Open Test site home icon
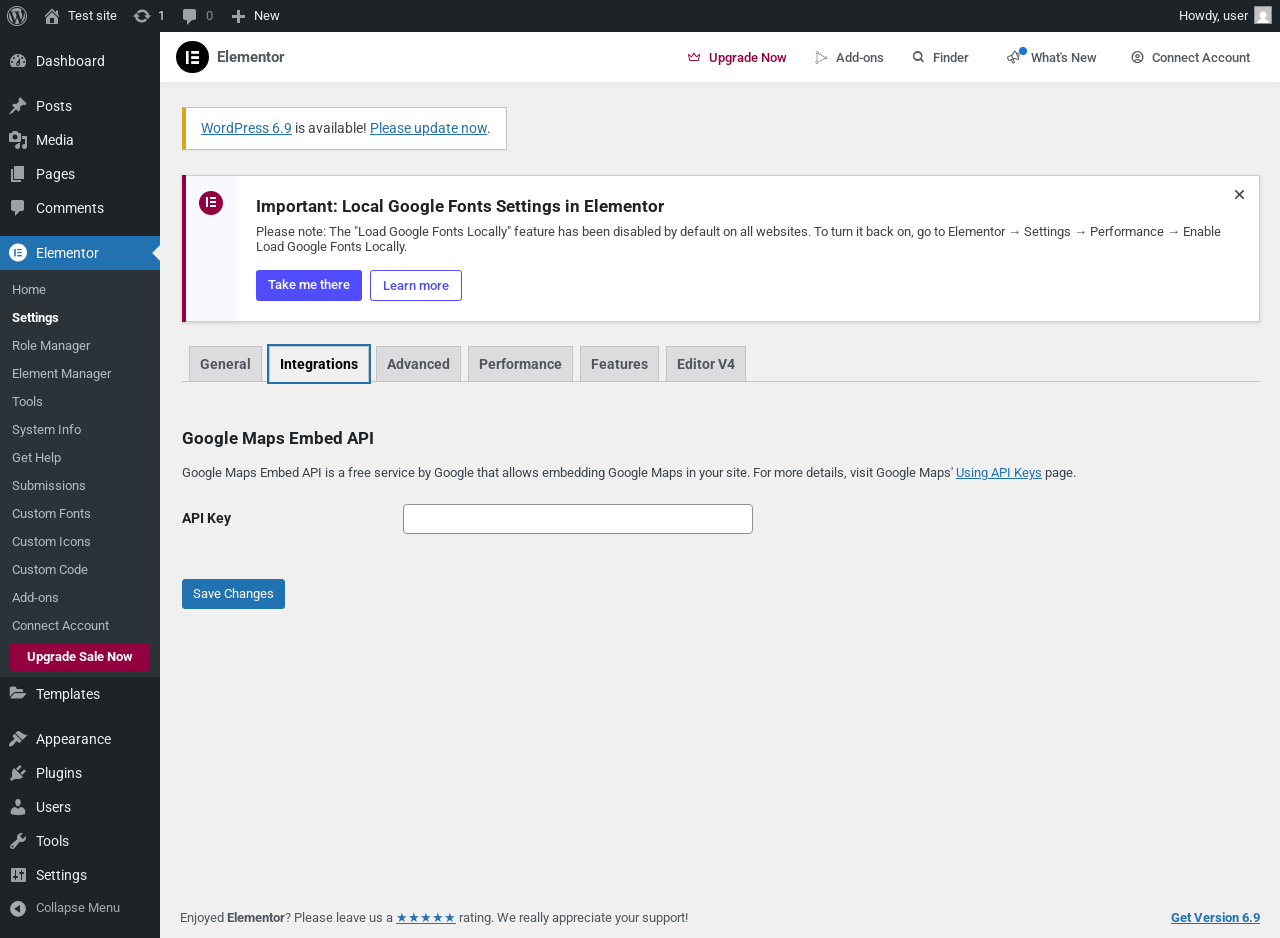The image size is (1280, 938). click(52, 16)
